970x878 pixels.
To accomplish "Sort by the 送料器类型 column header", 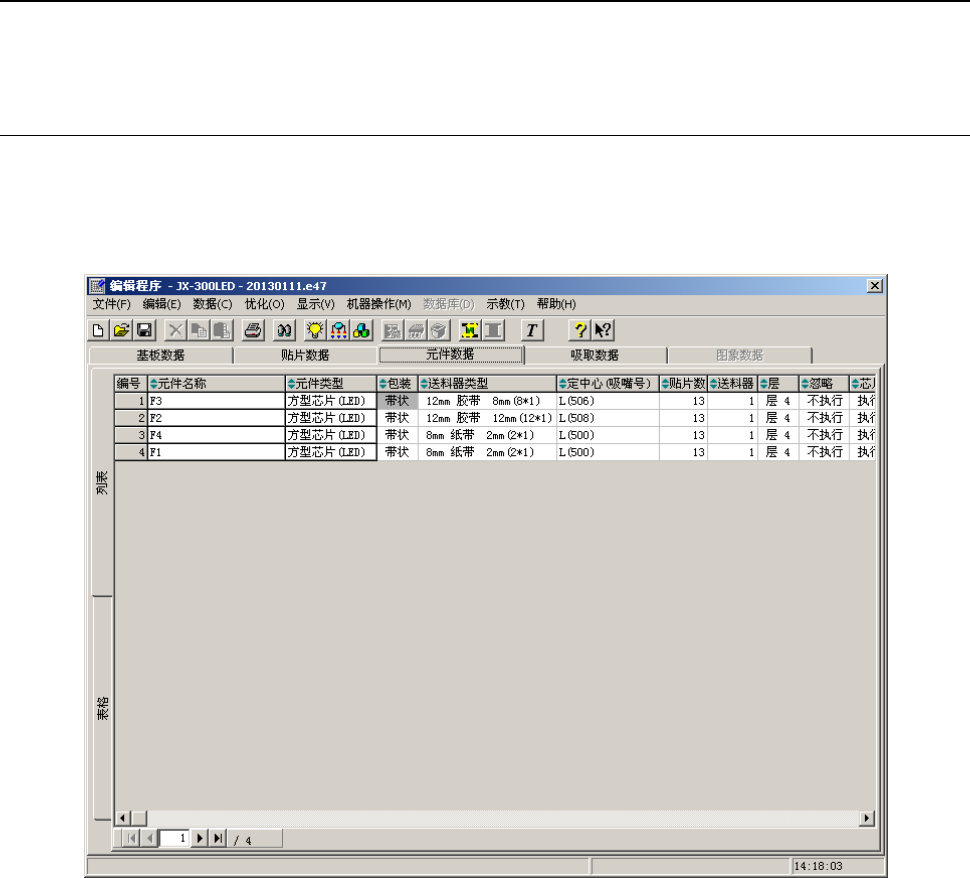I will tap(487, 384).
